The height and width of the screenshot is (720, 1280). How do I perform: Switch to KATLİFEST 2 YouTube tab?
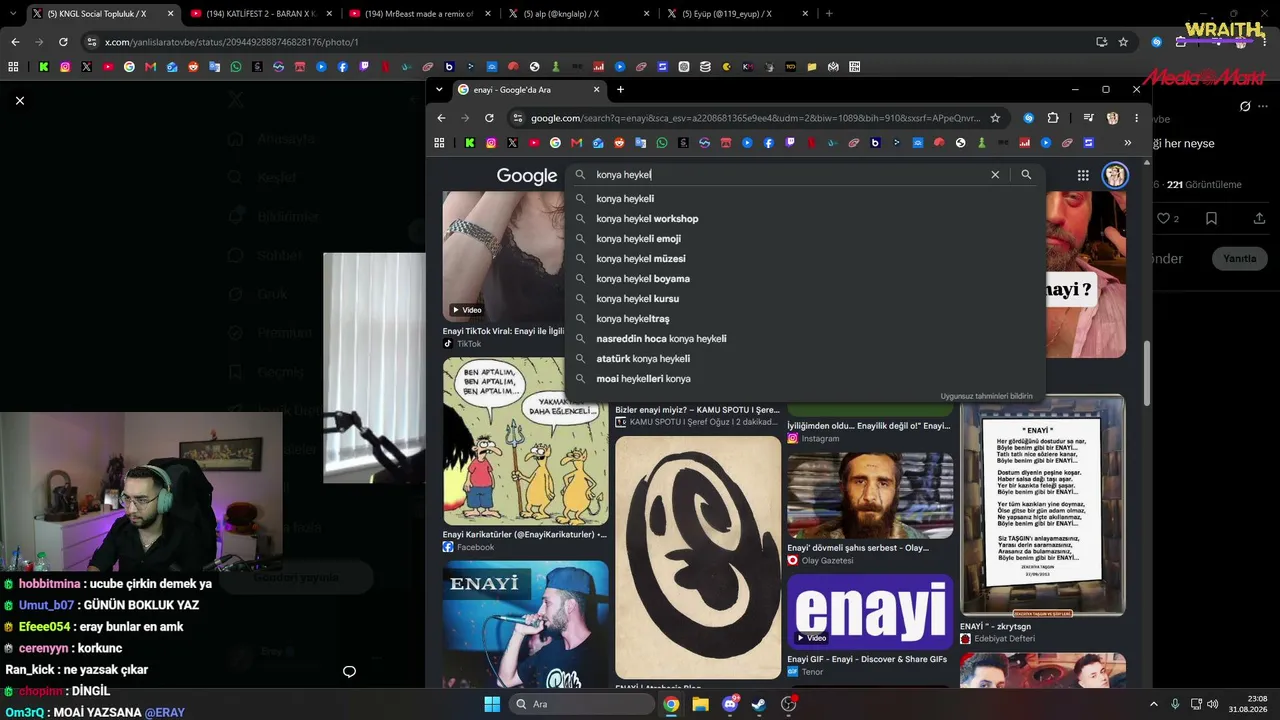[260, 14]
